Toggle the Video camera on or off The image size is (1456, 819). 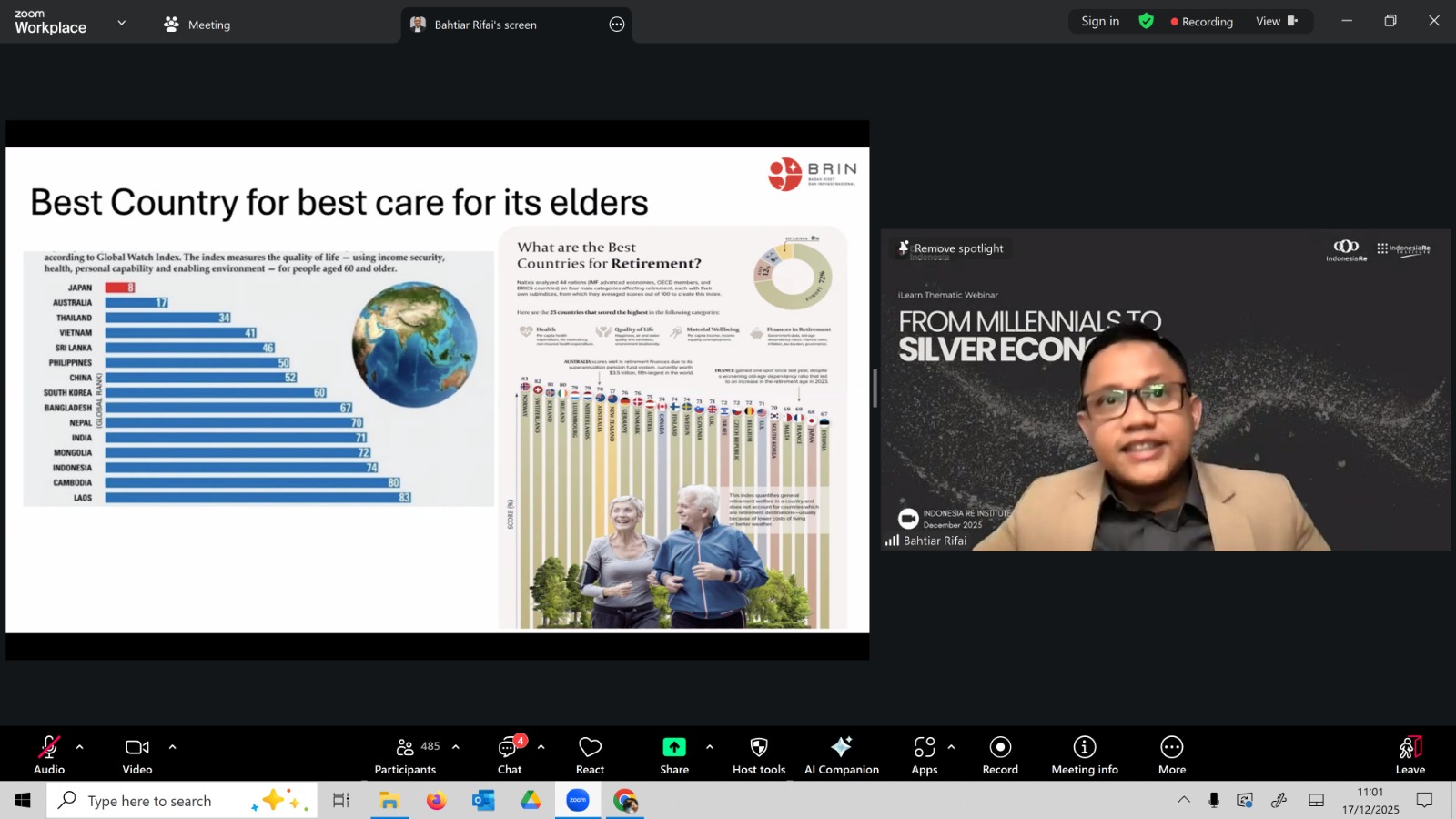coord(137,755)
